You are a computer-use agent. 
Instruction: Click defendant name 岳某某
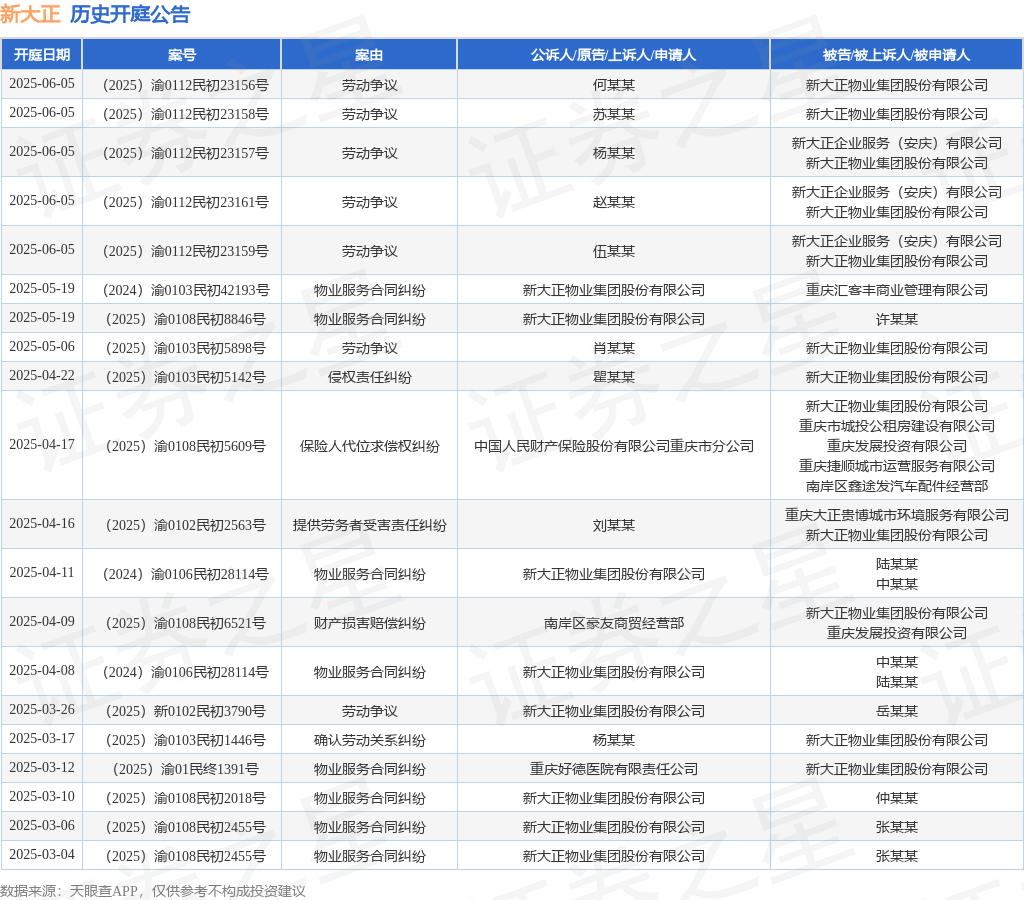click(x=897, y=711)
